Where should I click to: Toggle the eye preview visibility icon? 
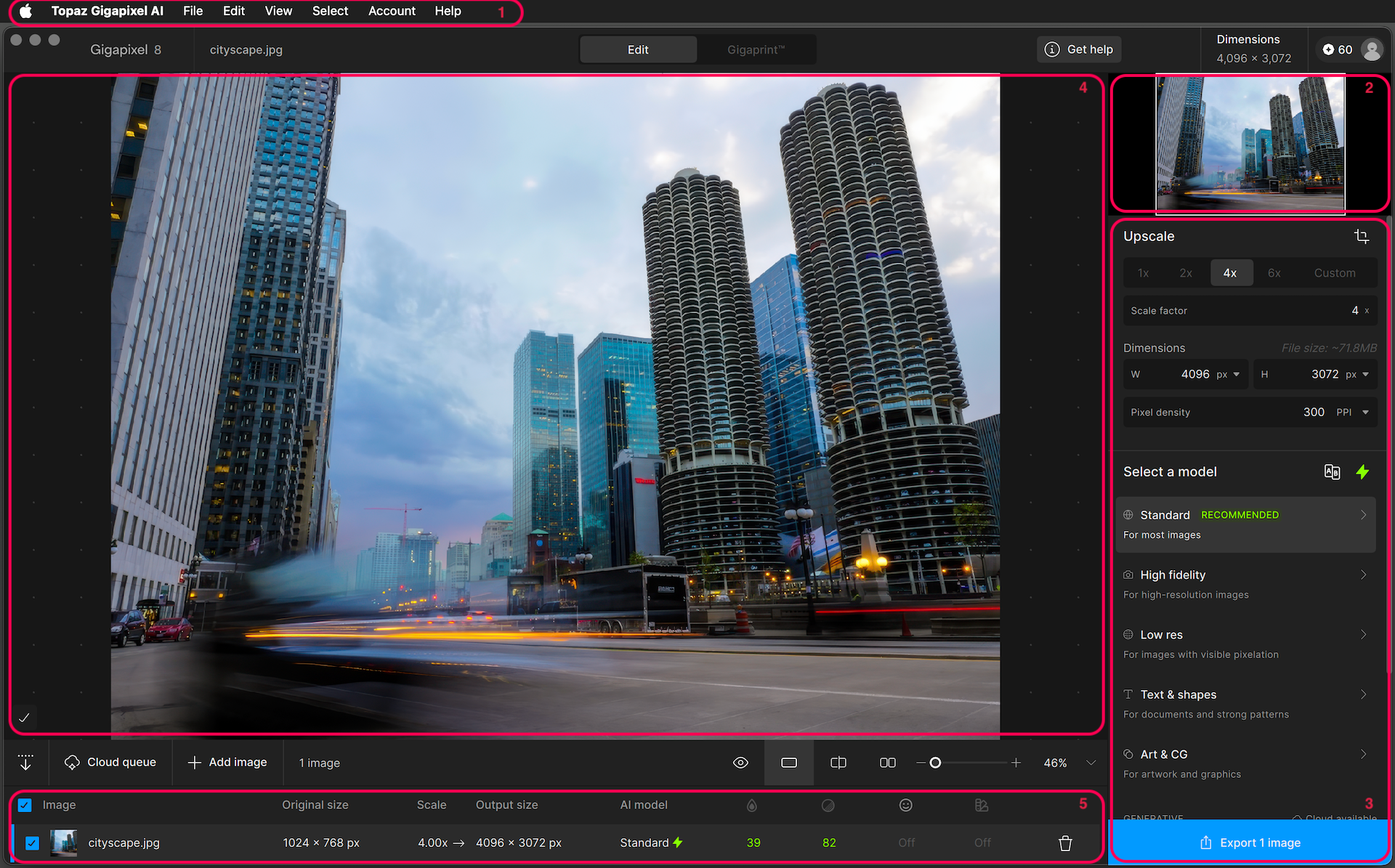point(740,763)
